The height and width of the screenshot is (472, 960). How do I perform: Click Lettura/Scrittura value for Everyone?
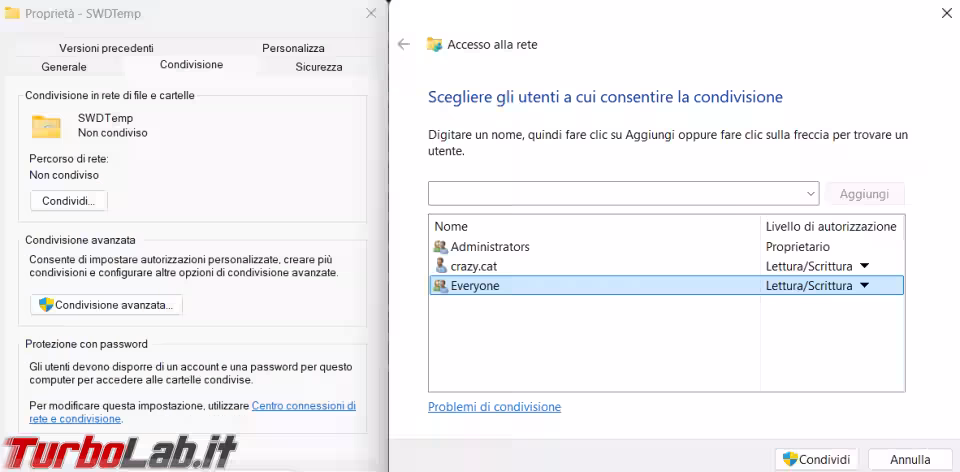(x=809, y=285)
